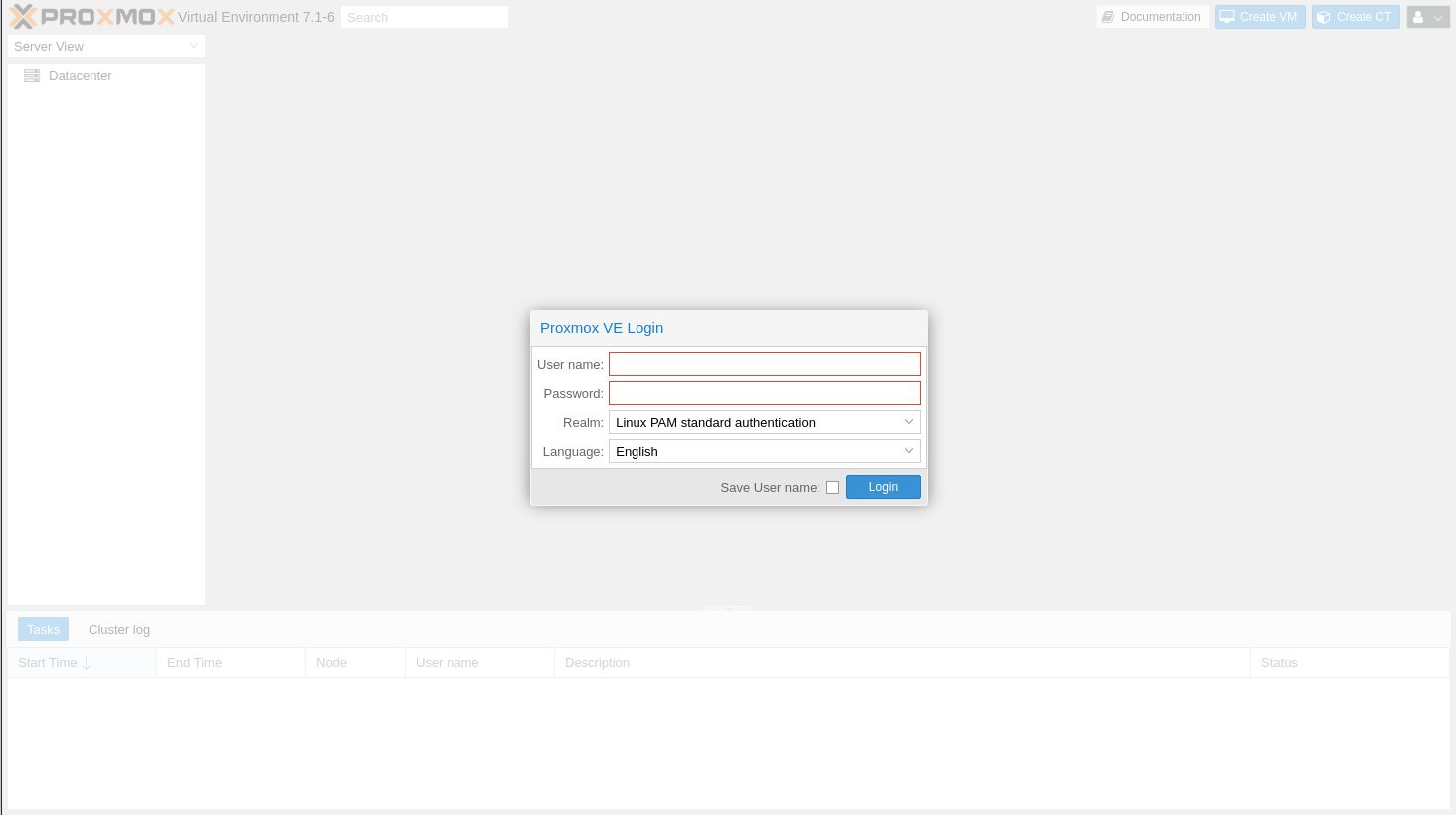Collapse the bottom log panel handle
The height and width of the screenshot is (815, 1456).
729,608
